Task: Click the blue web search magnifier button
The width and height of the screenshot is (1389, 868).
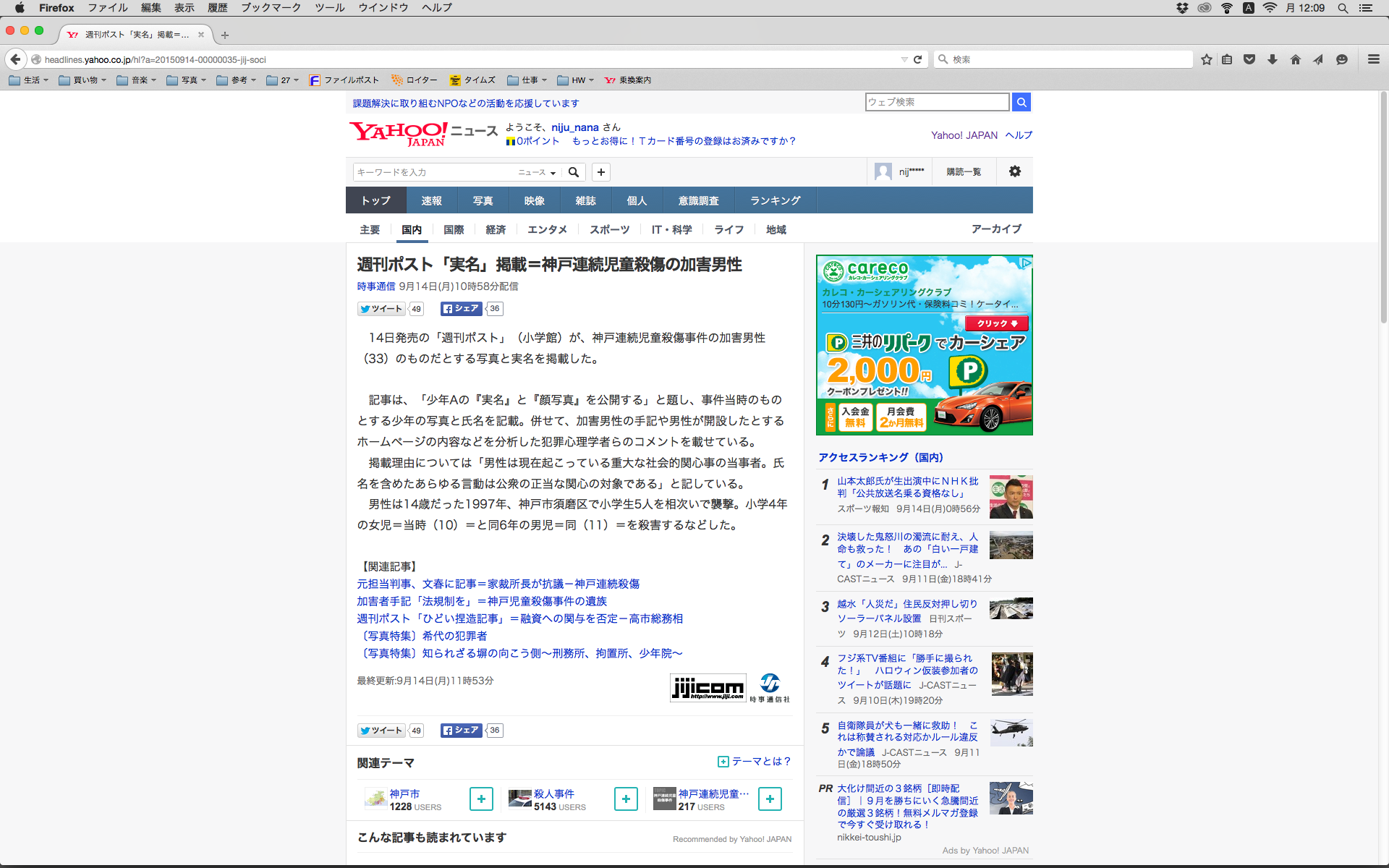Action: click(1021, 102)
